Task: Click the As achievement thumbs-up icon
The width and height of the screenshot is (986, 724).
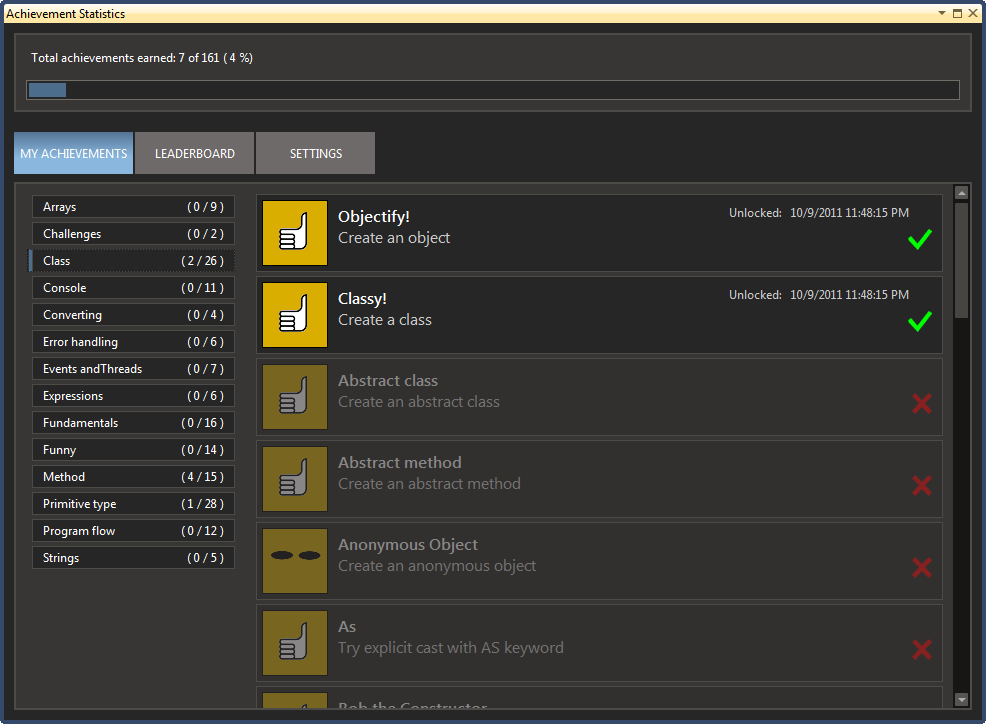Action: click(x=295, y=643)
